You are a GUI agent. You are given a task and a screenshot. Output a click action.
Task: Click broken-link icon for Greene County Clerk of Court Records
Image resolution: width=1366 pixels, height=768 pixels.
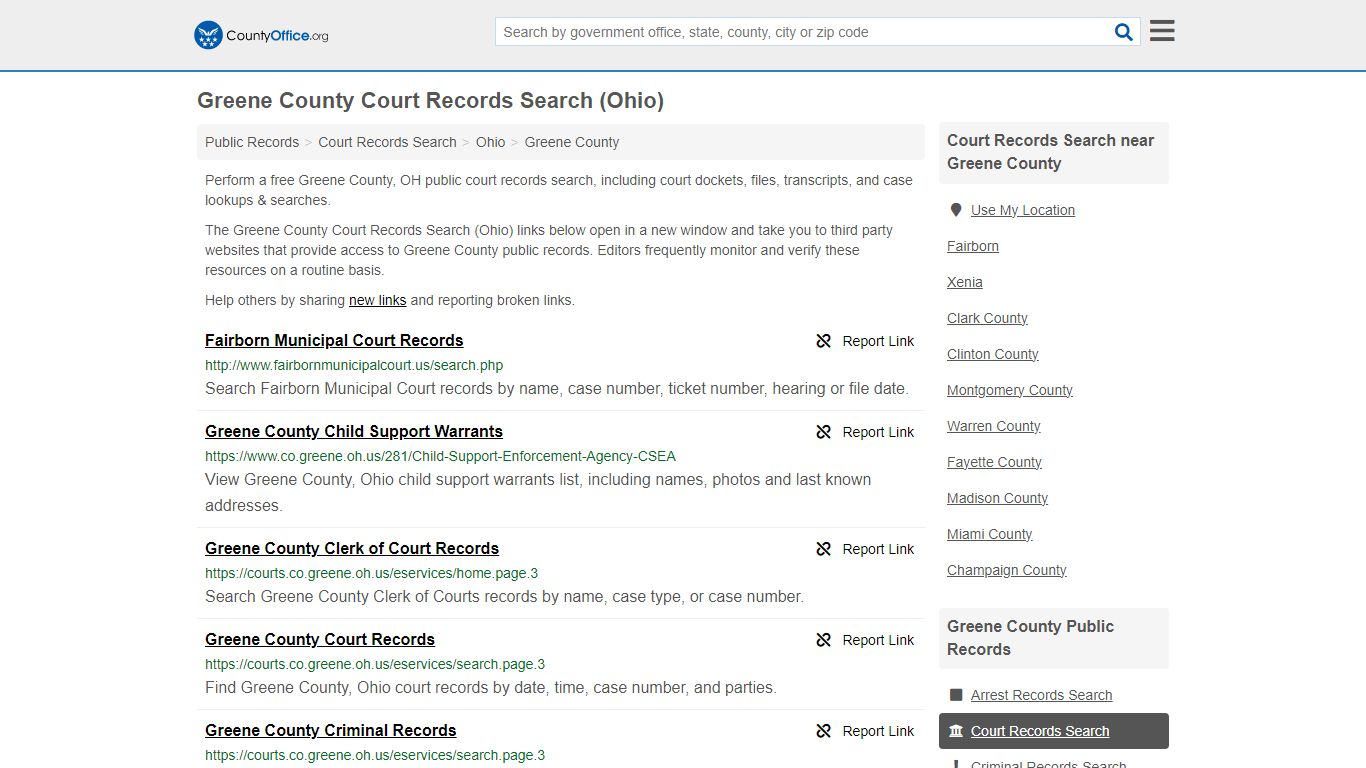click(x=824, y=549)
